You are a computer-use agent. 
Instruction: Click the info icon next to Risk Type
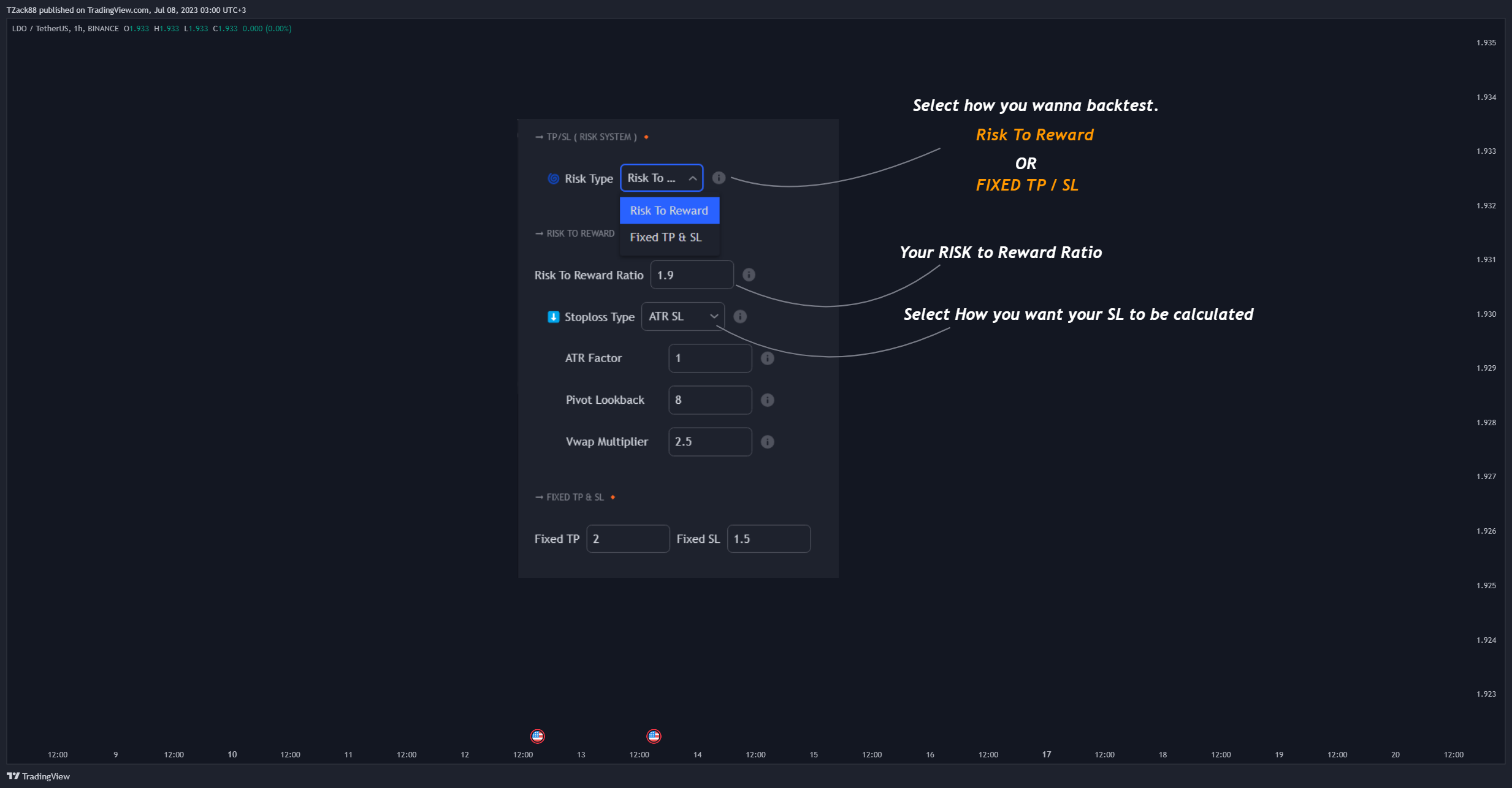click(x=719, y=178)
